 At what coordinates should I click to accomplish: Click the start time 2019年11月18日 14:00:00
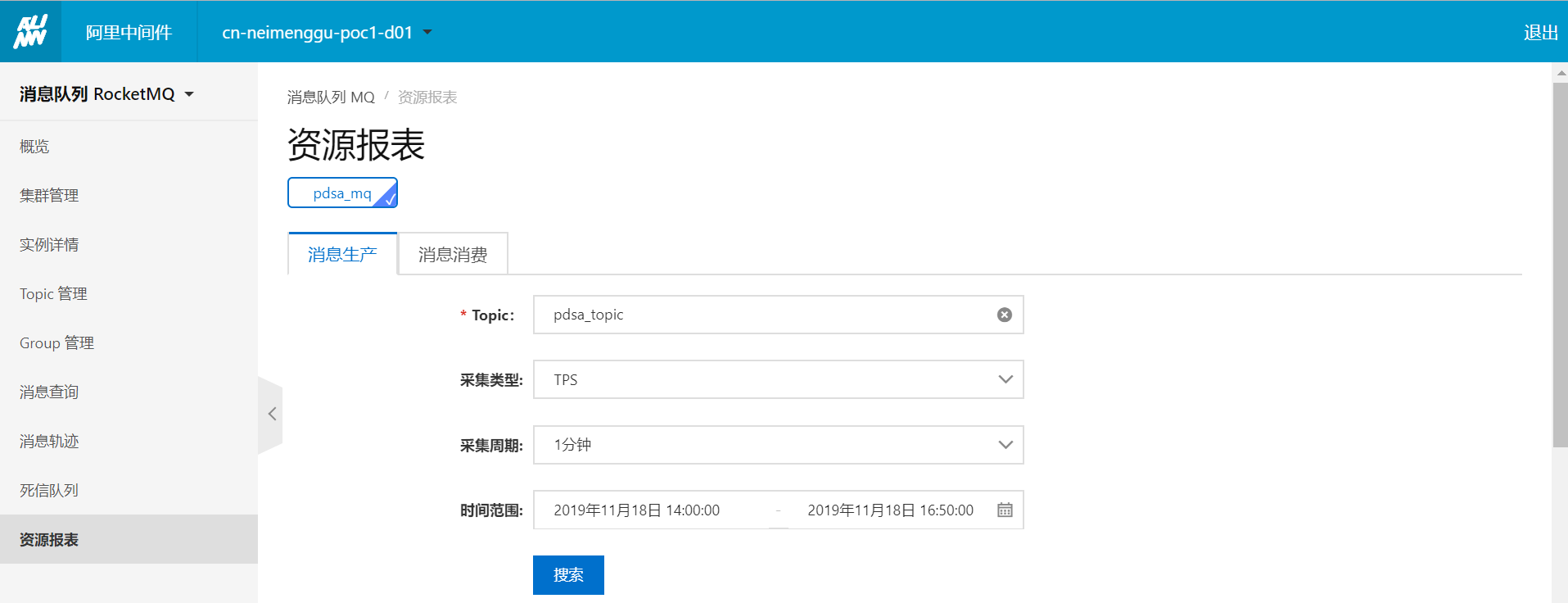pyautogui.click(x=636, y=510)
